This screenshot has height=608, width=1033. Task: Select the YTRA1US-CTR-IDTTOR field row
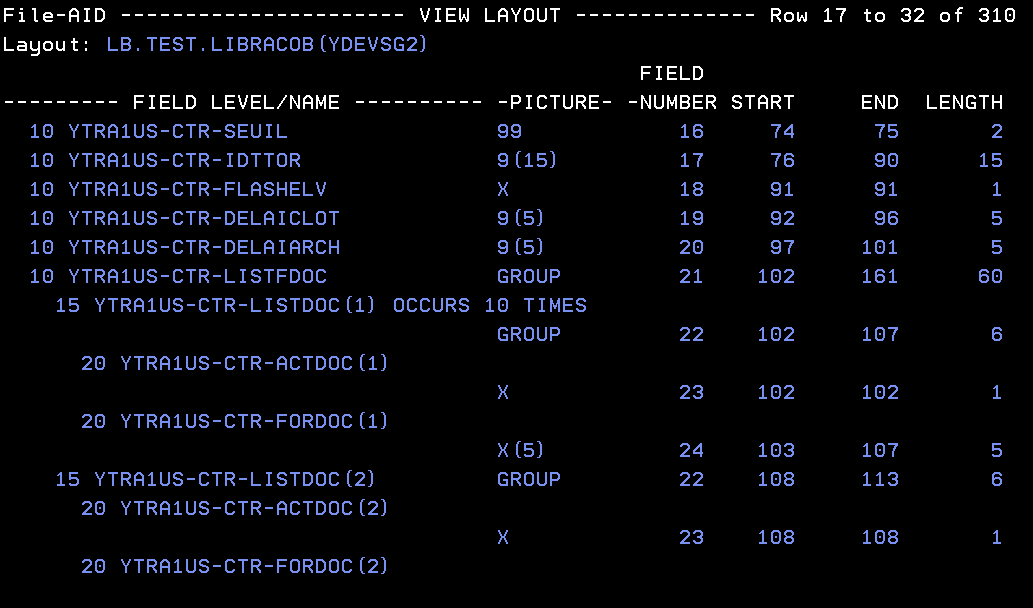184,161
